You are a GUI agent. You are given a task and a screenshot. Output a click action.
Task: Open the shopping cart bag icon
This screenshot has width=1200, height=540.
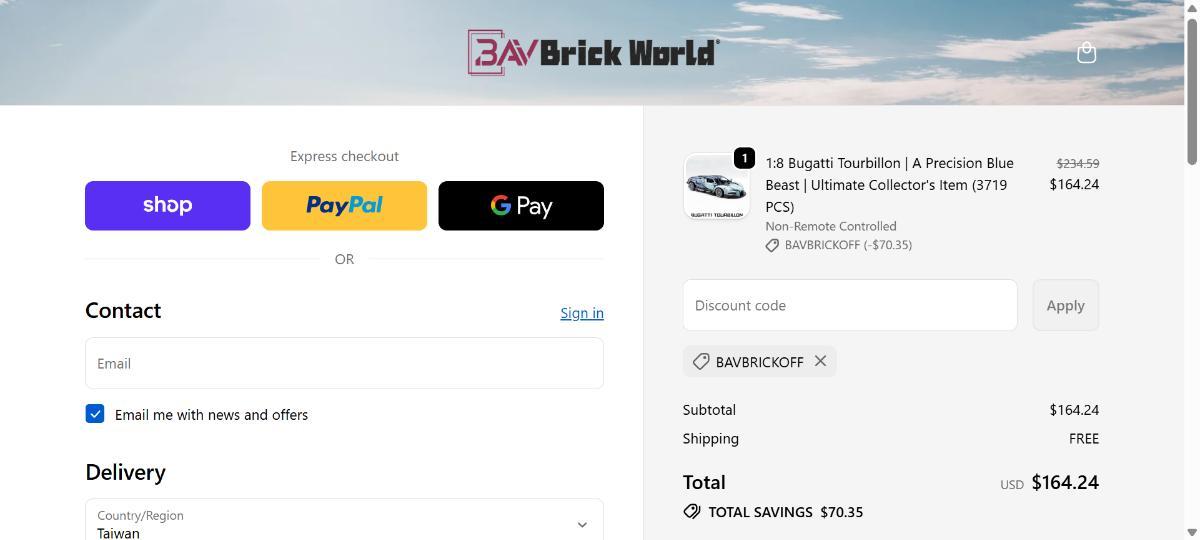[1086, 53]
